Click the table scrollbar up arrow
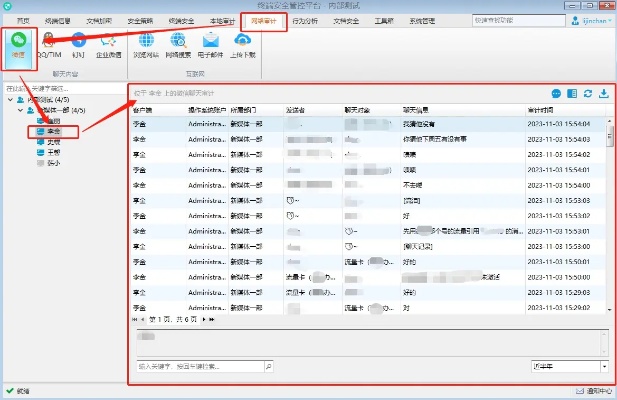This screenshot has height=400, width=617. (610, 120)
